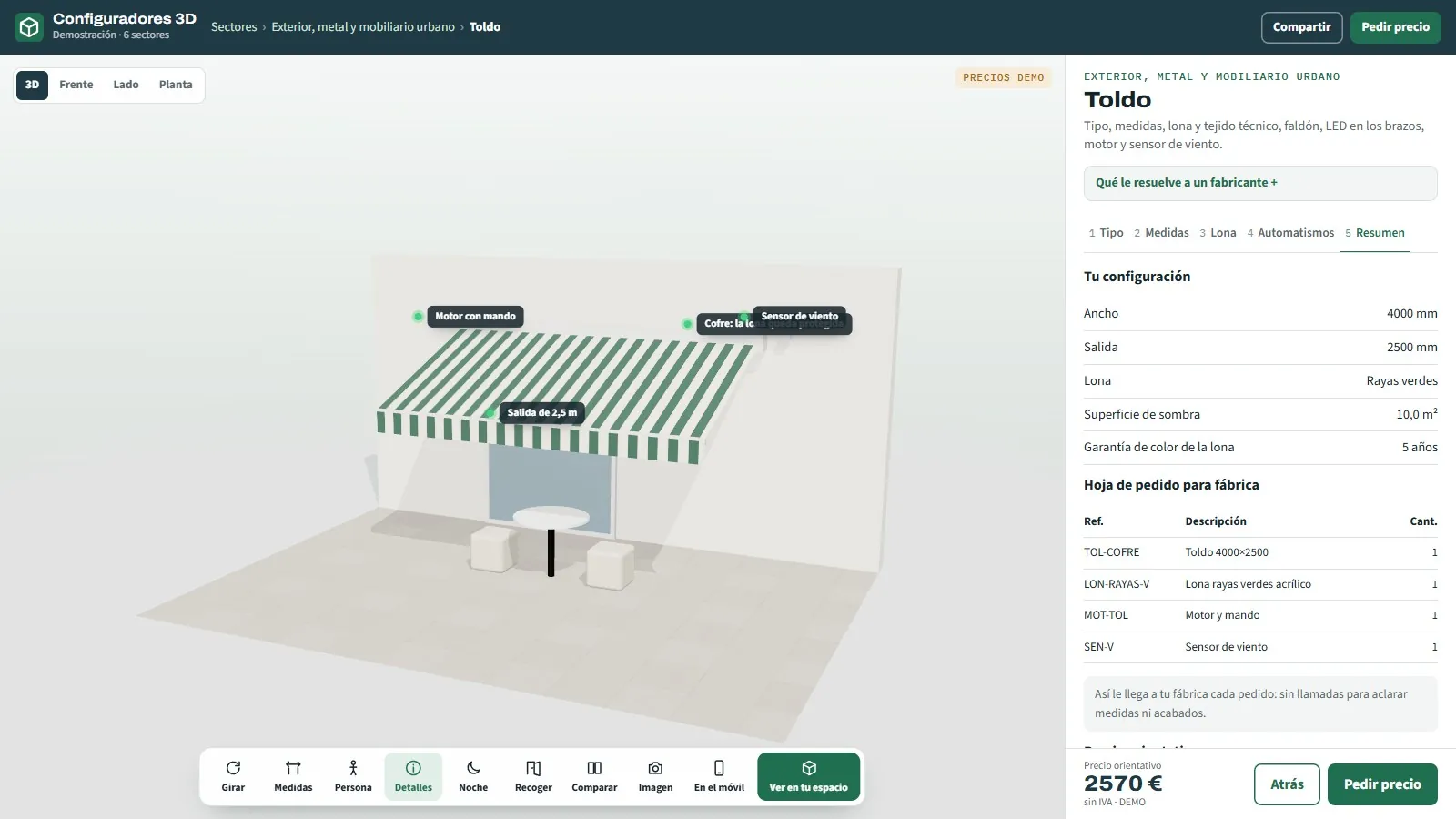Image resolution: width=1456 pixels, height=819 pixels.
Task: Open step 5 Resumen
Action: [x=1375, y=233]
